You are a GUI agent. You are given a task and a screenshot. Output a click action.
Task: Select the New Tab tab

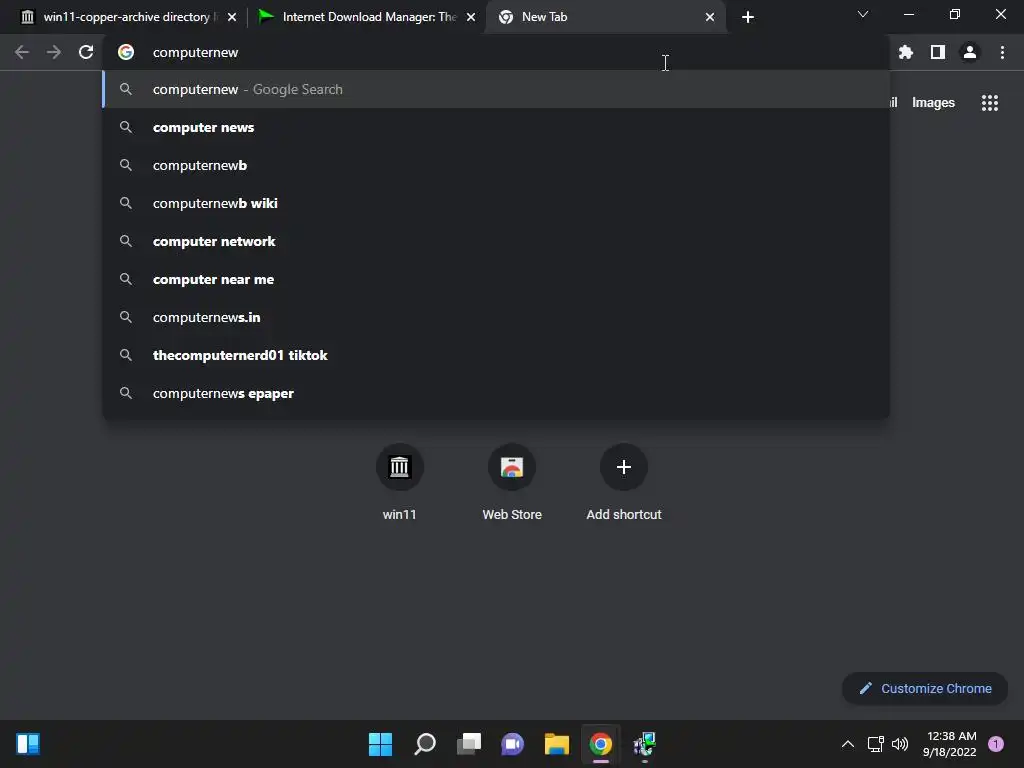(x=605, y=17)
